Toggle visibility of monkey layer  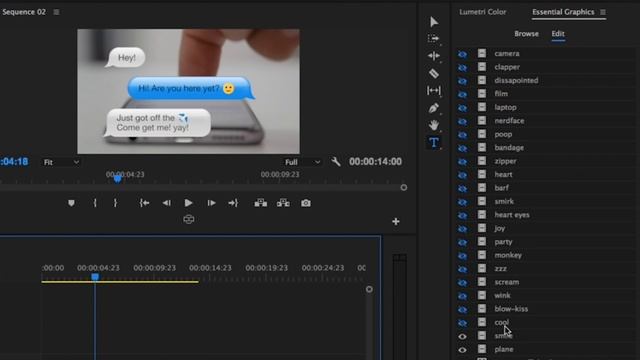(462, 256)
